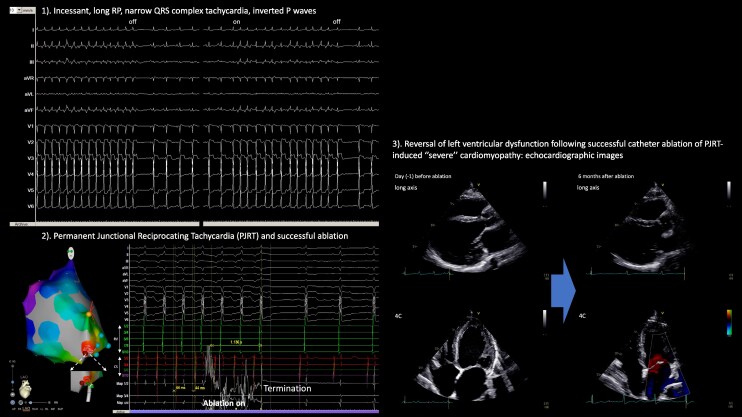Click the white round icon left of the heart model
Image resolution: width=742 pixels, height=417 pixels.
tap(13, 395)
